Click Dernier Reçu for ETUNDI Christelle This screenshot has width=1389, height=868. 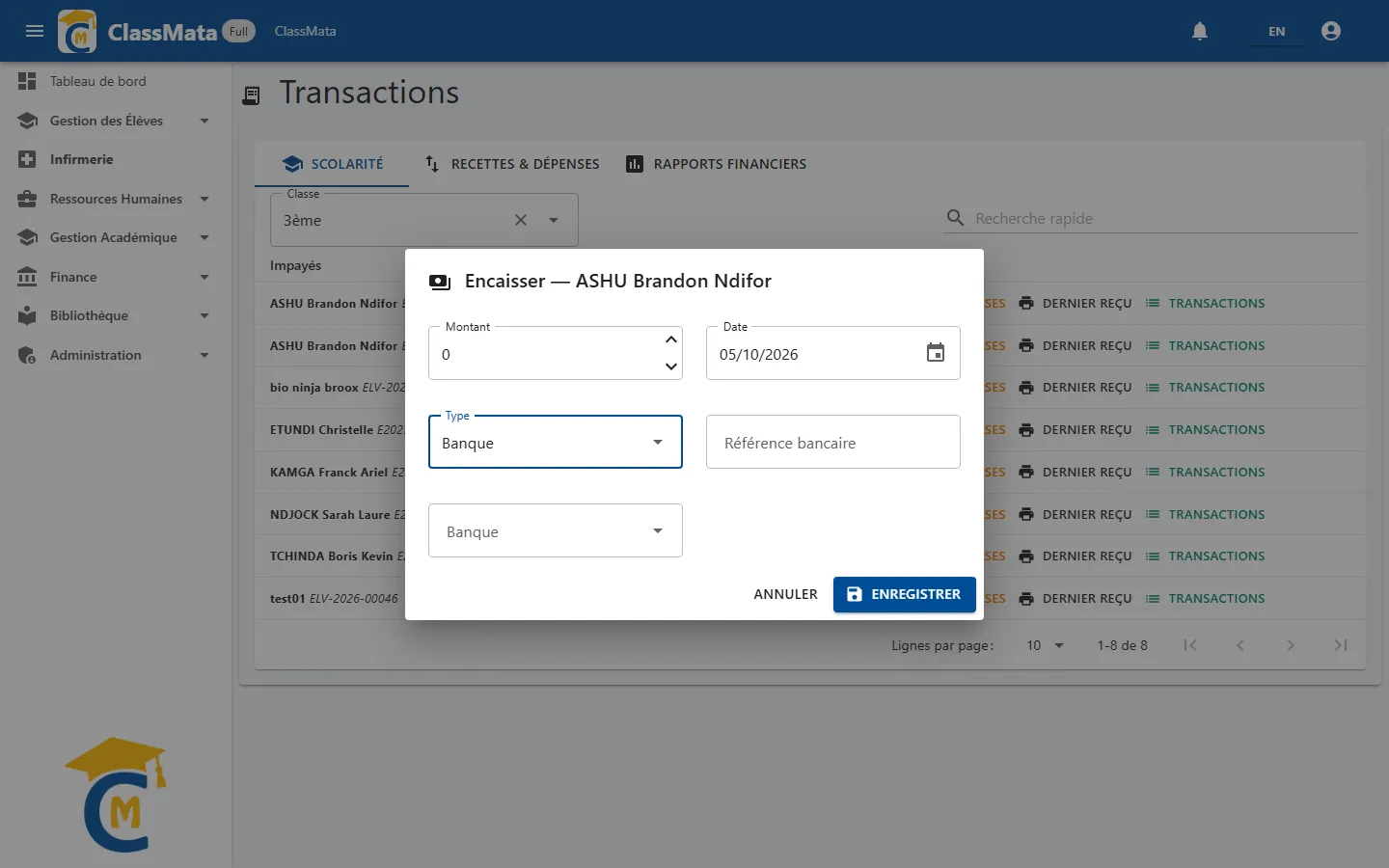(x=1076, y=430)
